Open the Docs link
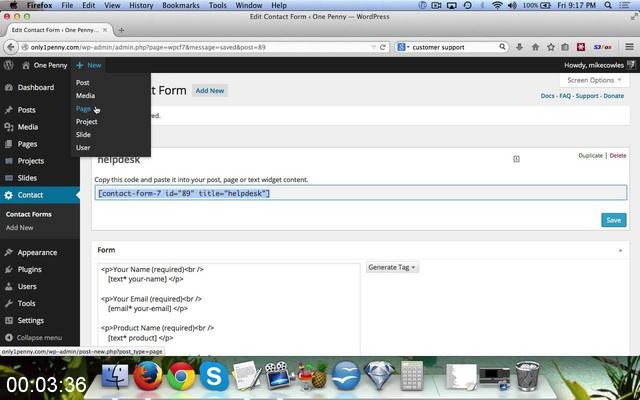The height and width of the screenshot is (400, 640). pos(547,96)
